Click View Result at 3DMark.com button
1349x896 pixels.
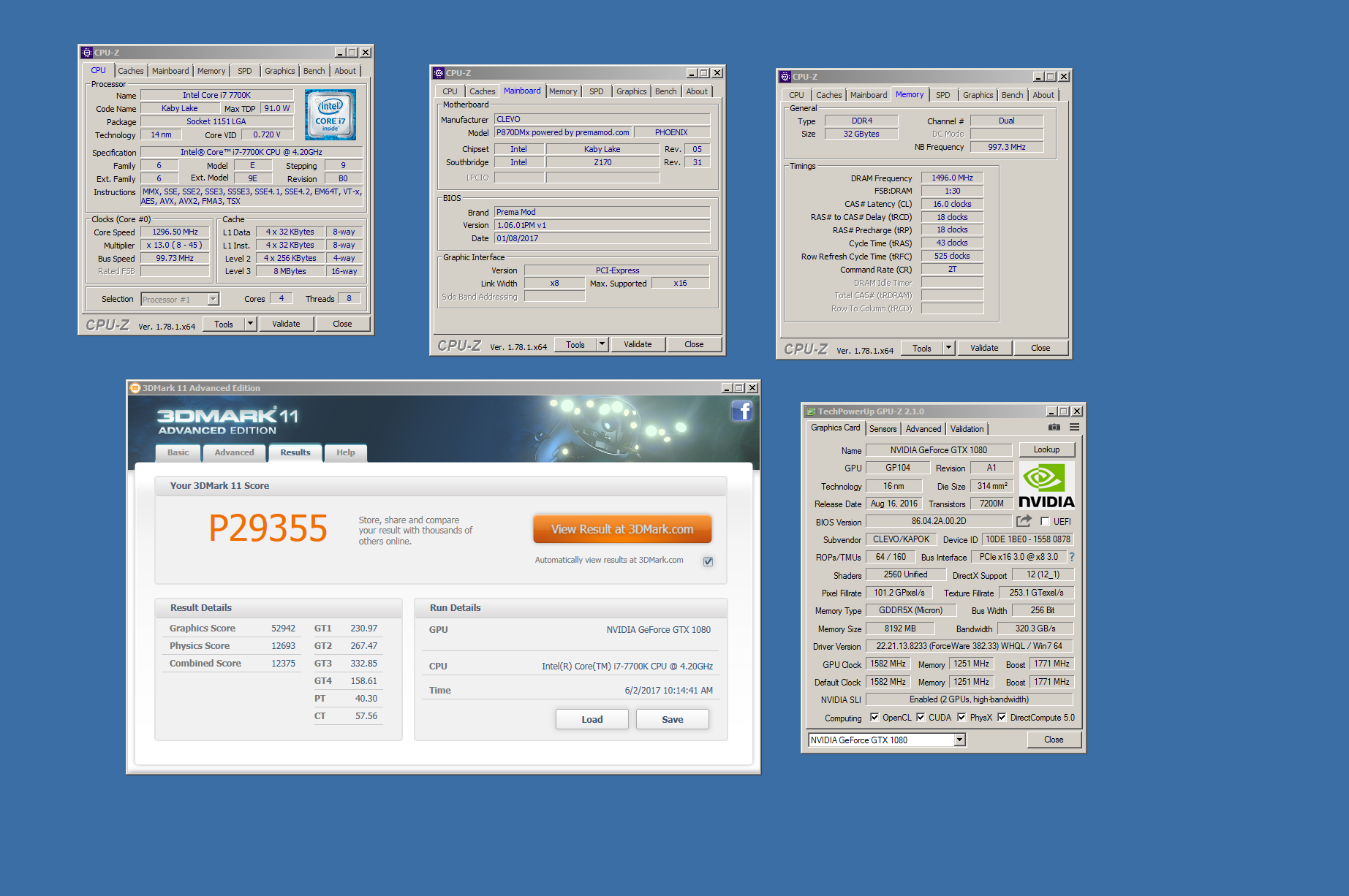622,529
